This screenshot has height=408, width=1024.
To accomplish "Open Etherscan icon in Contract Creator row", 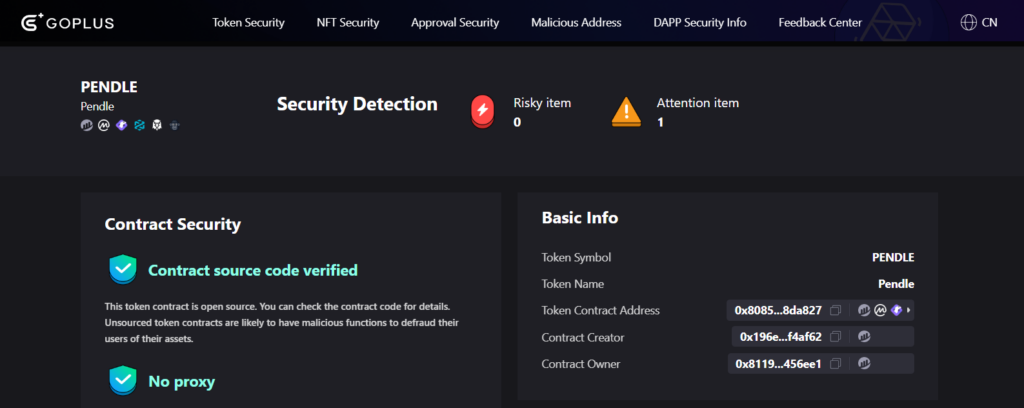I will [864, 337].
